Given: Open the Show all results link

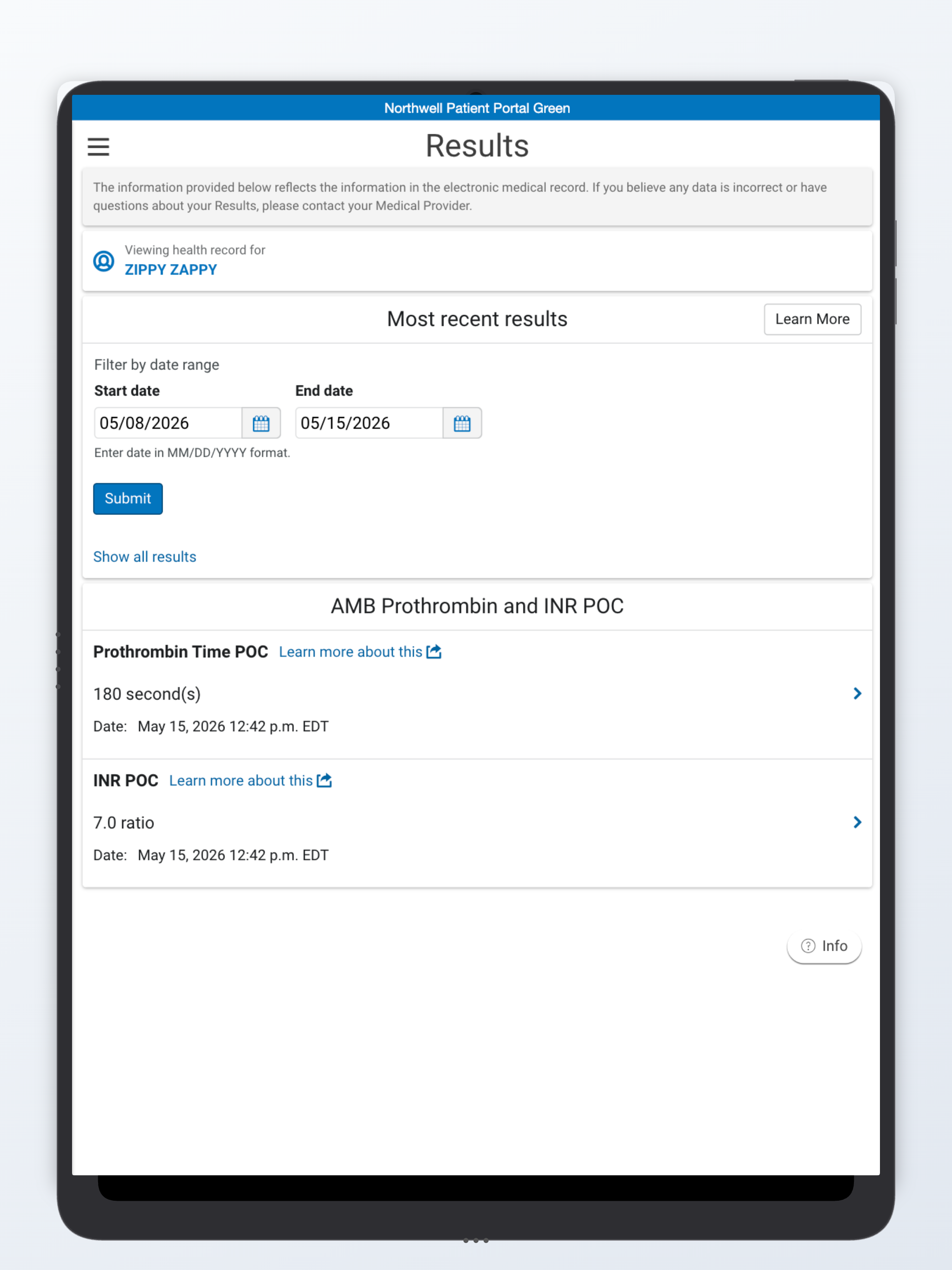Looking at the screenshot, I should pos(145,557).
